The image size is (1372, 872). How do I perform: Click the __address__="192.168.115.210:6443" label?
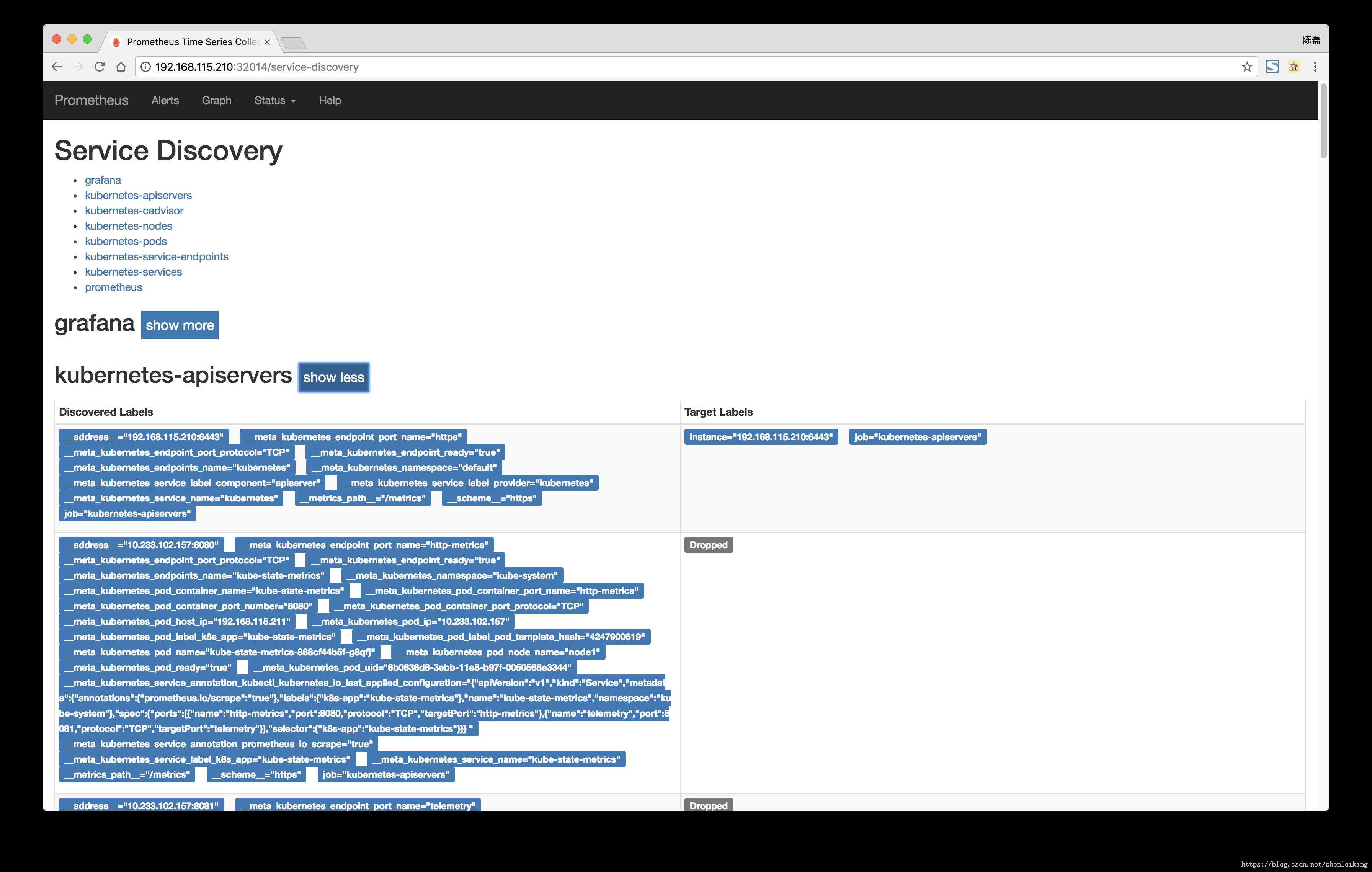click(x=144, y=437)
